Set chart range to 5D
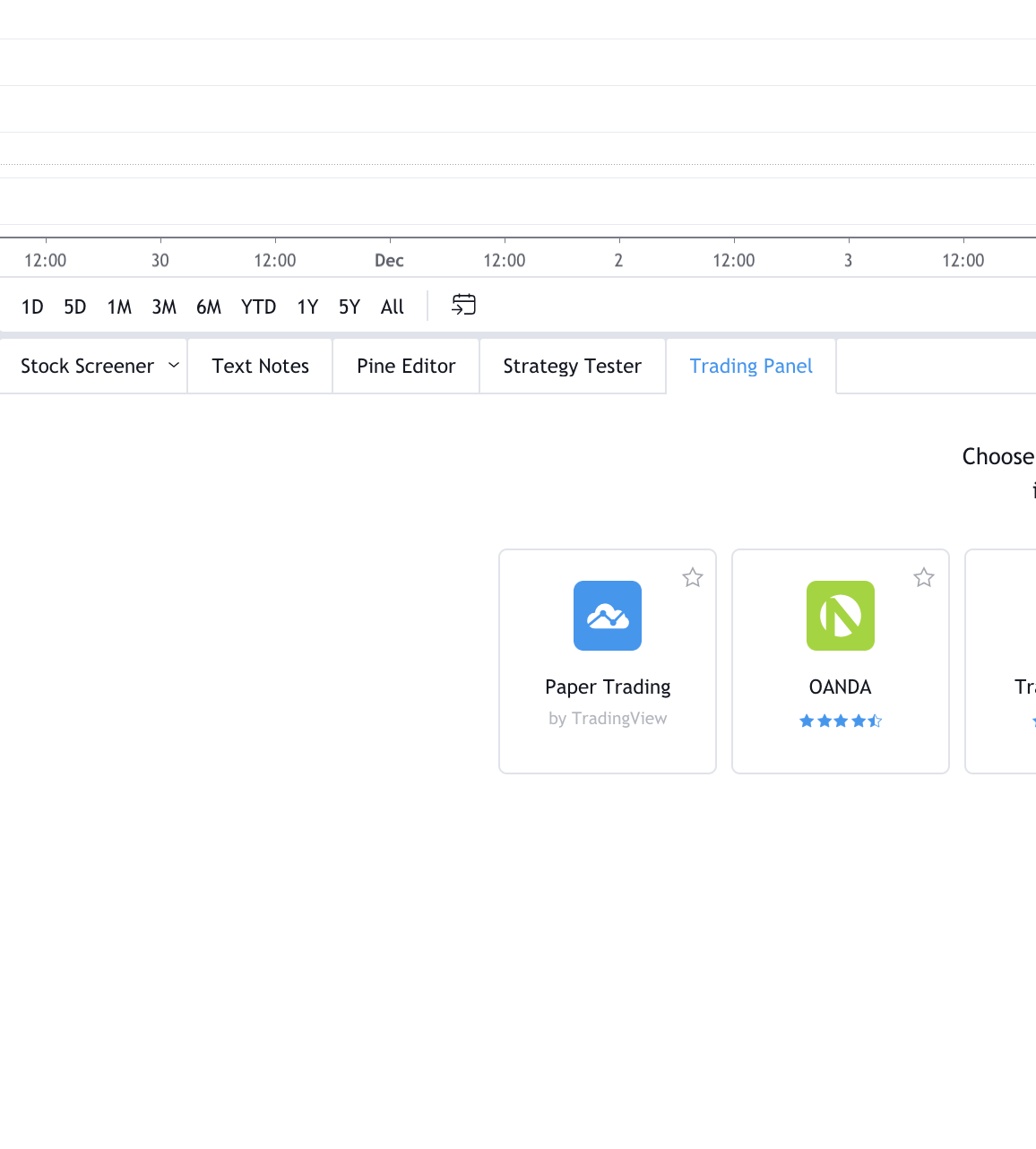 pyautogui.click(x=75, y=307)
